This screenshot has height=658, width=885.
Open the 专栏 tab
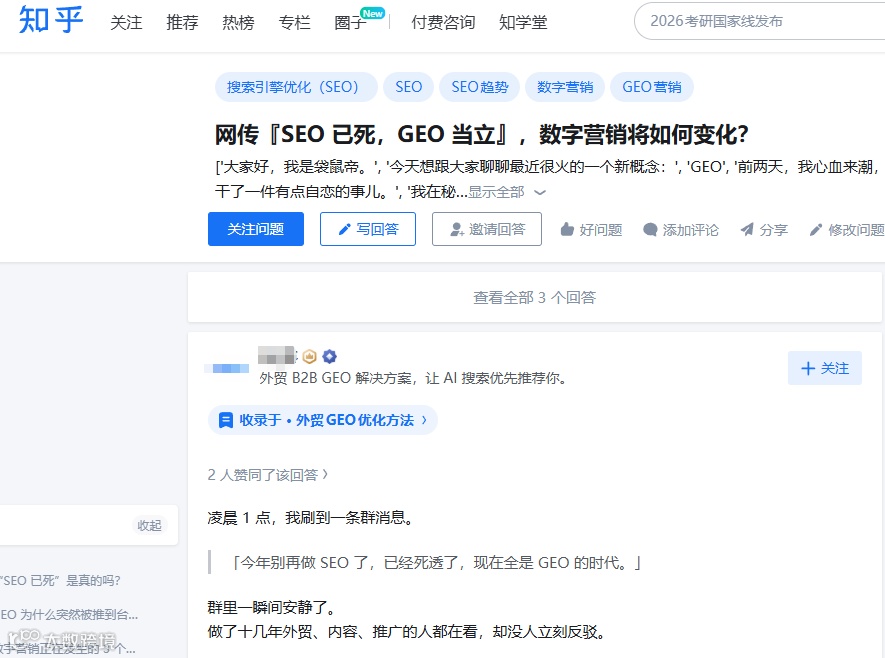pos(294,23)
